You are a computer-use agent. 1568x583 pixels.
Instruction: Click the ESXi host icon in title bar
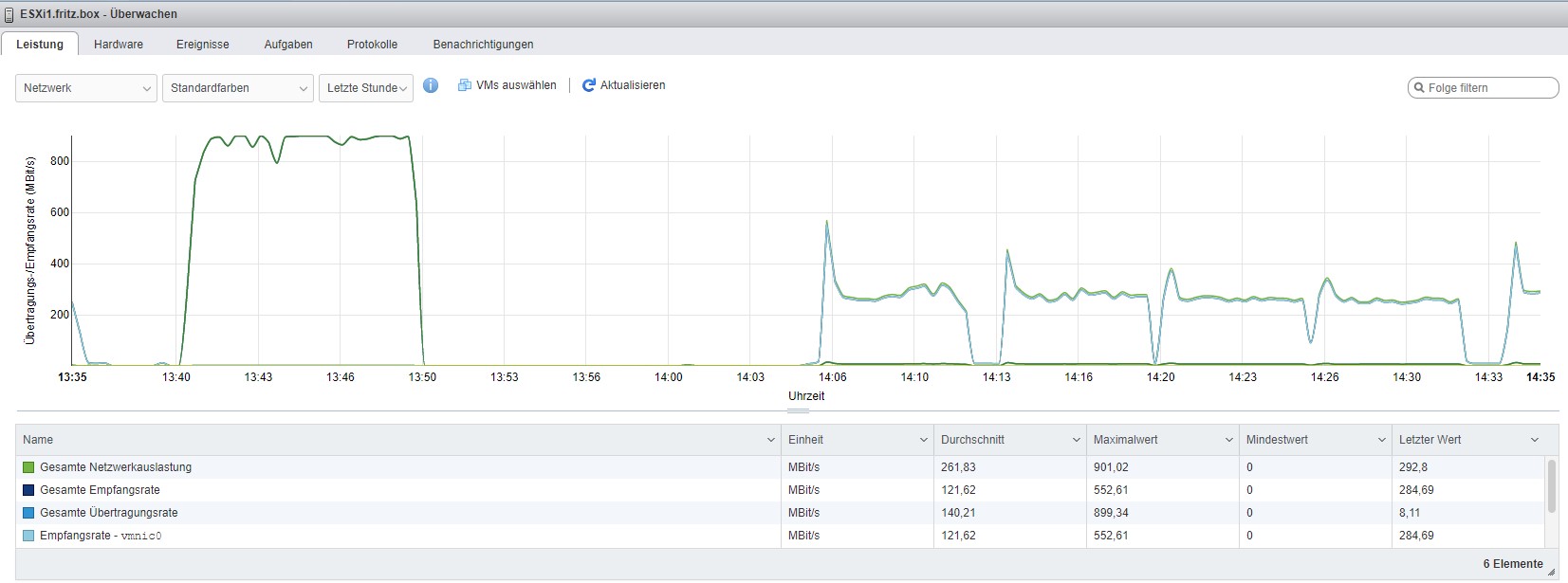(x=9, y=14)
